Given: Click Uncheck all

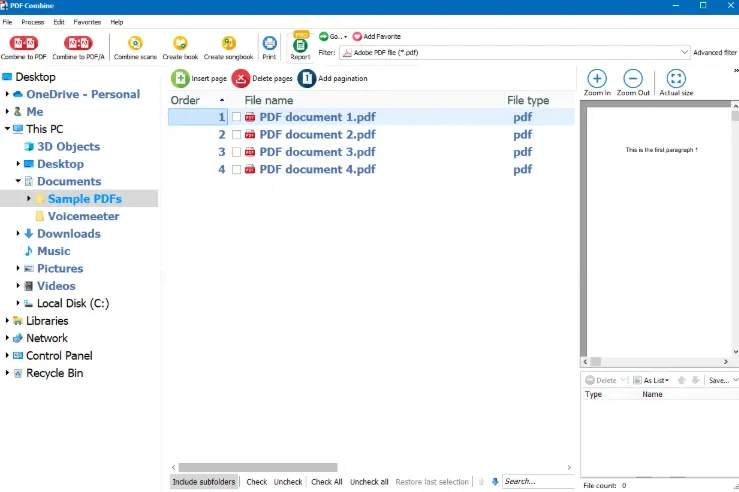Looking at the screenshot, I should pyautogui.click(x=369, y=482).
